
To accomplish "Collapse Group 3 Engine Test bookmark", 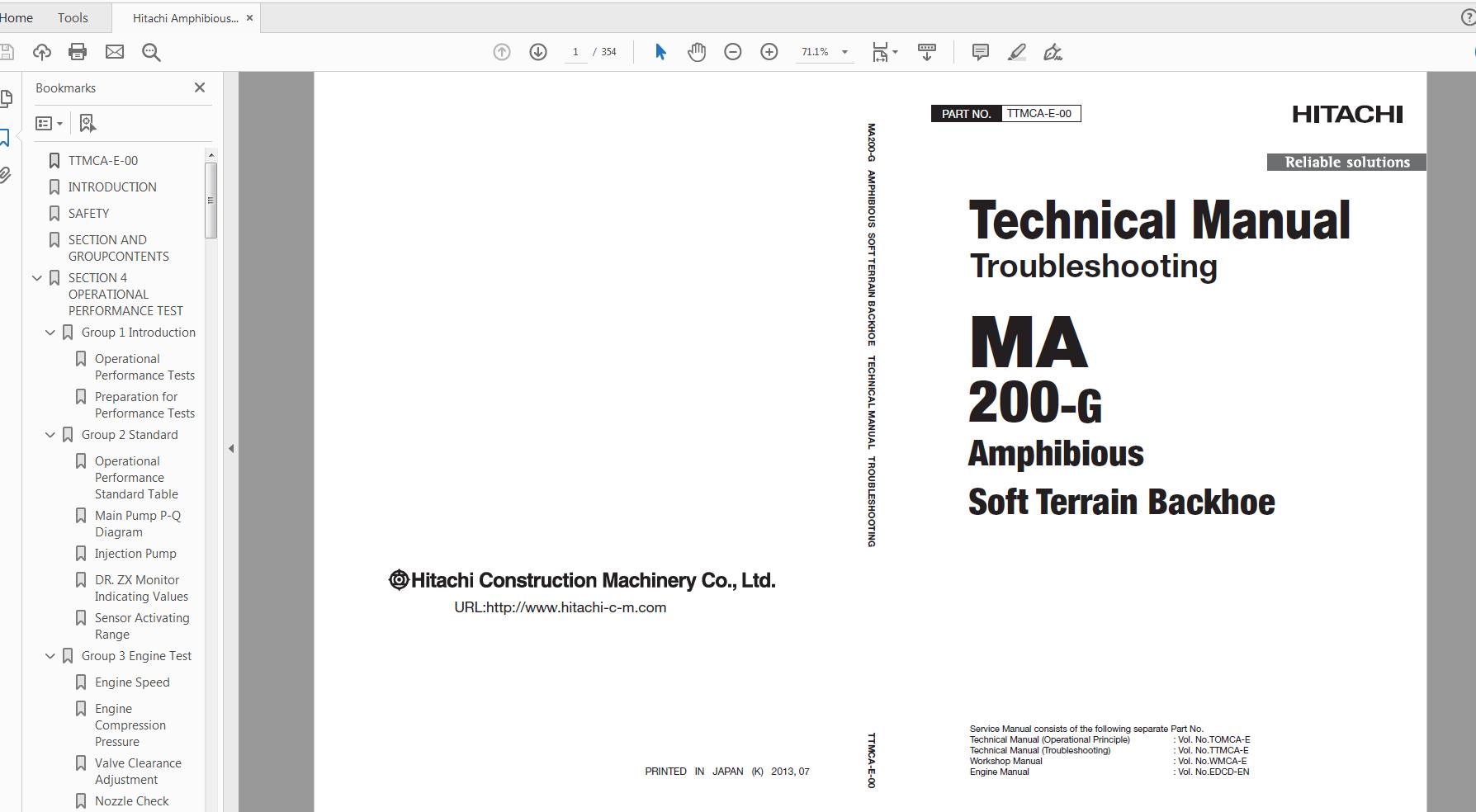I will tap(50, 656).
